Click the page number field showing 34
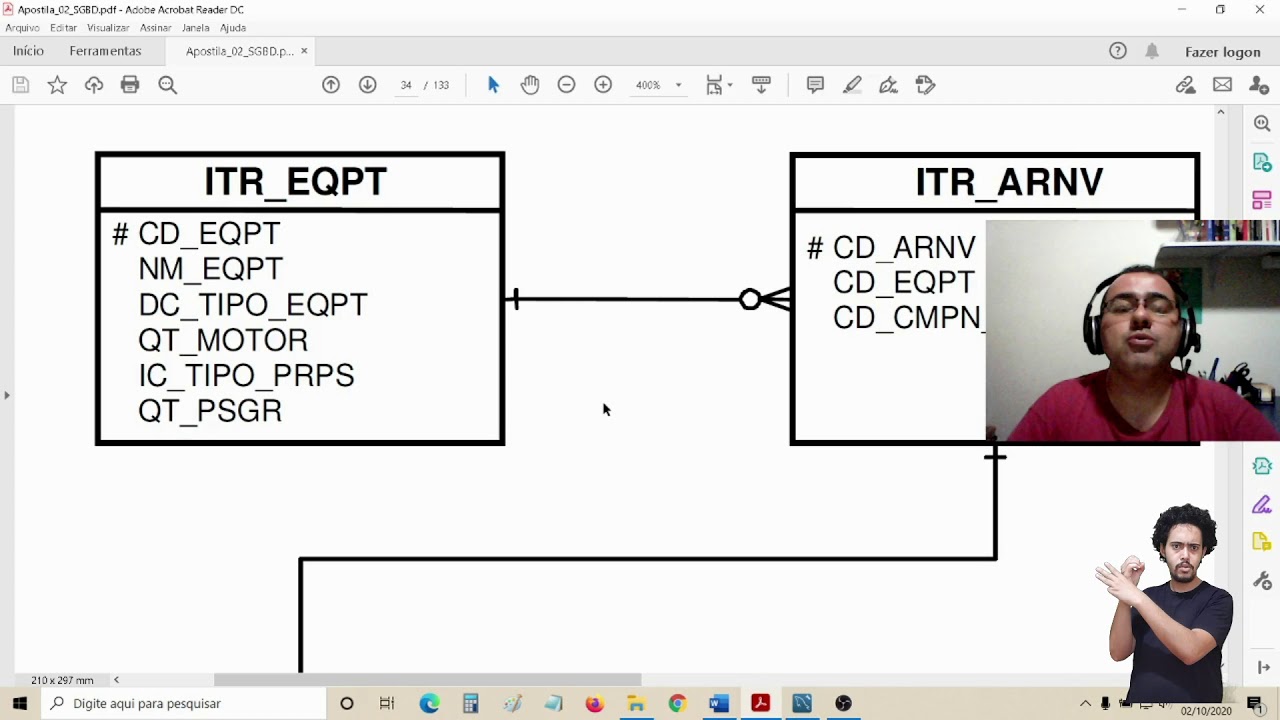Screen dimensions: 1280x720 tap(406, 85)
